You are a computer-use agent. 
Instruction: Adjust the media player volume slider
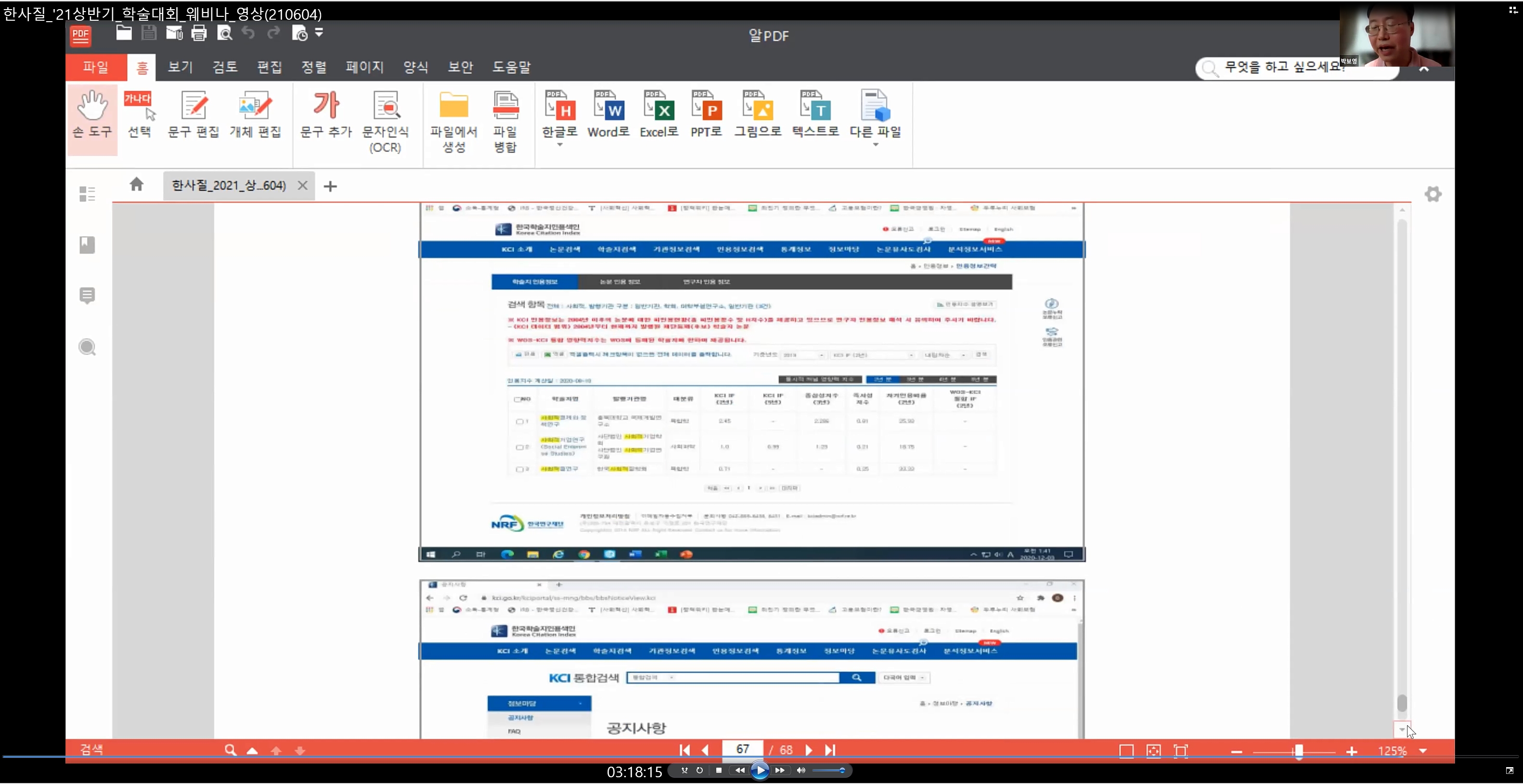[x=829, y=771]
